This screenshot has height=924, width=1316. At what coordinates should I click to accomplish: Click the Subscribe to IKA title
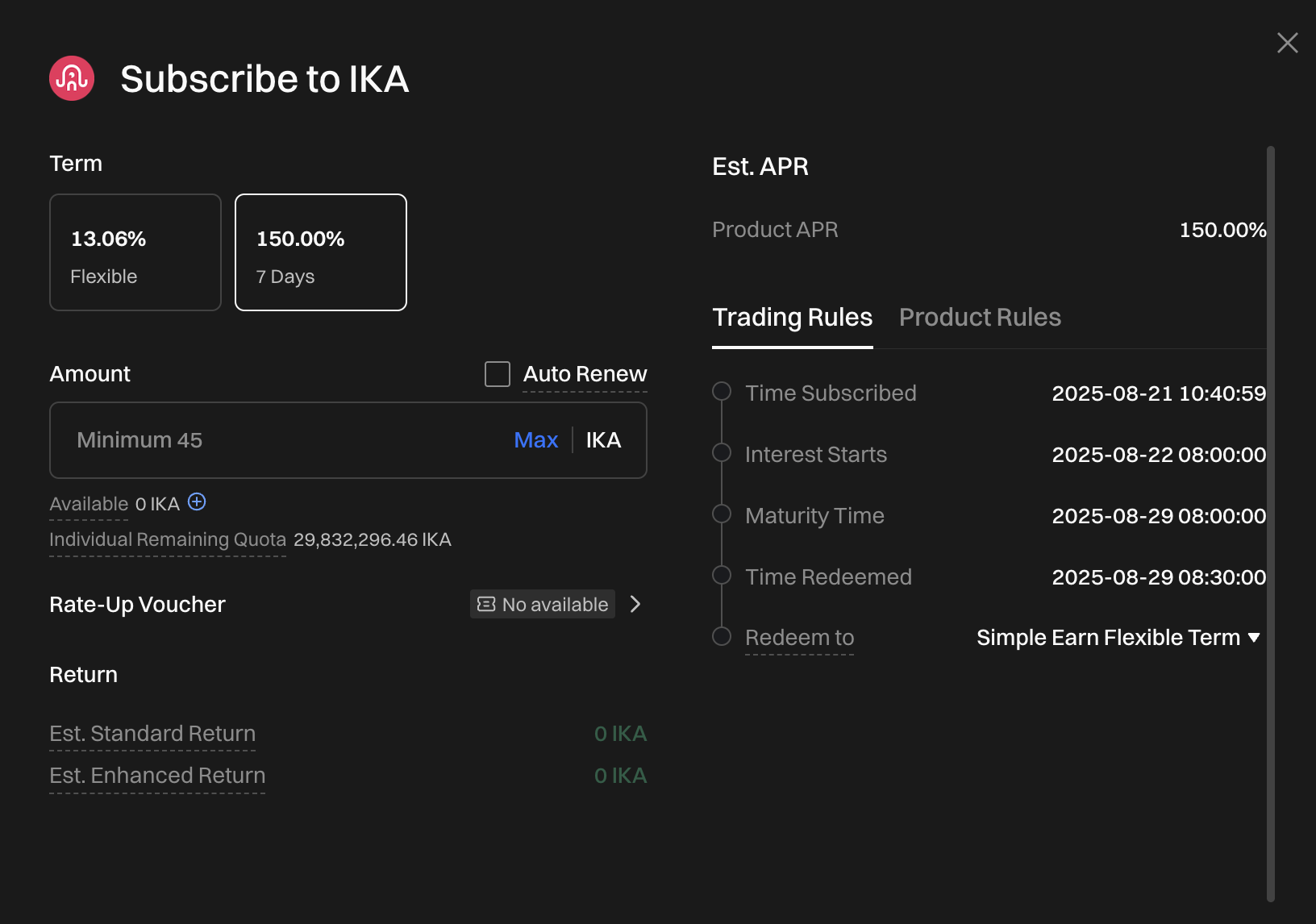pos(264,79)
